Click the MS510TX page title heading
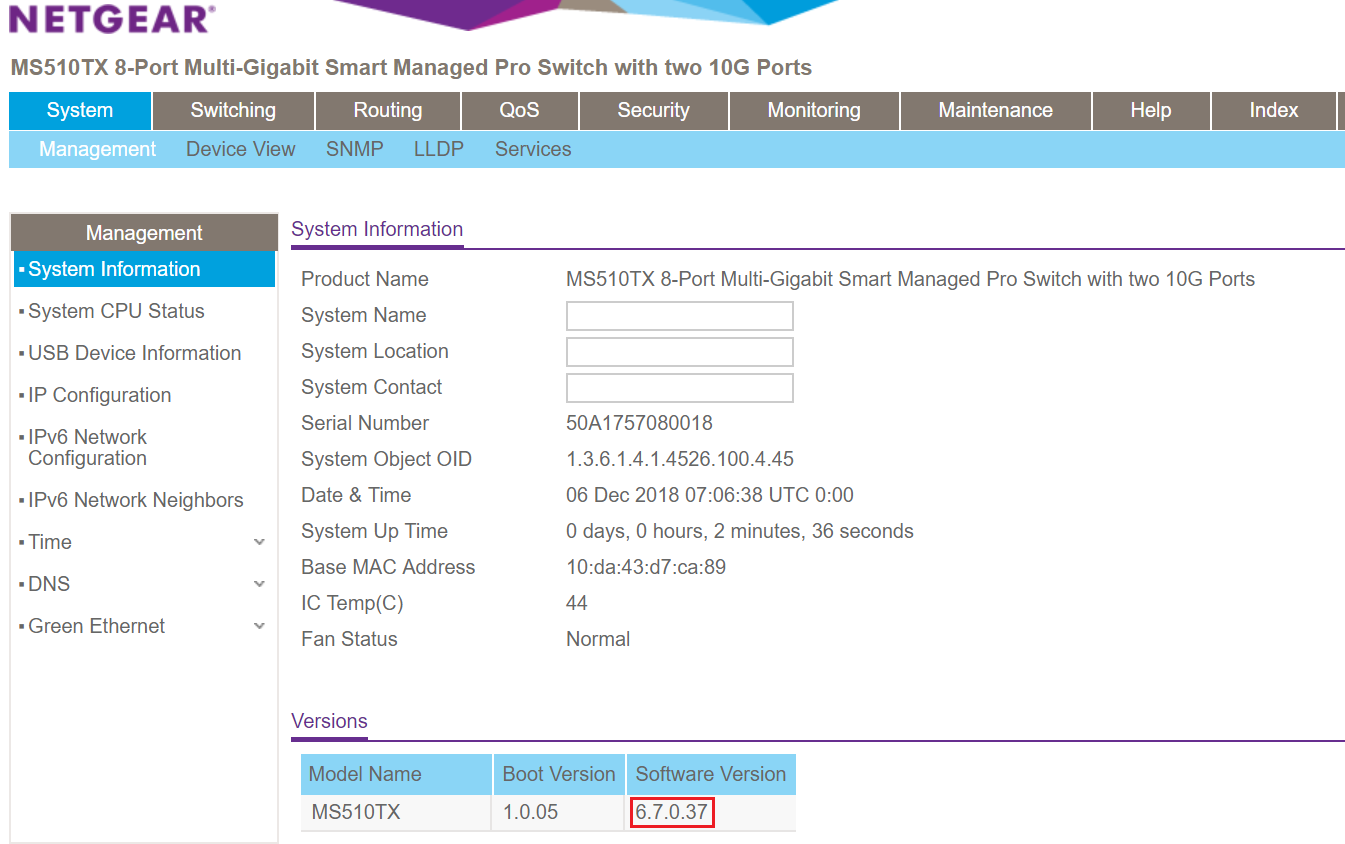 411,68
